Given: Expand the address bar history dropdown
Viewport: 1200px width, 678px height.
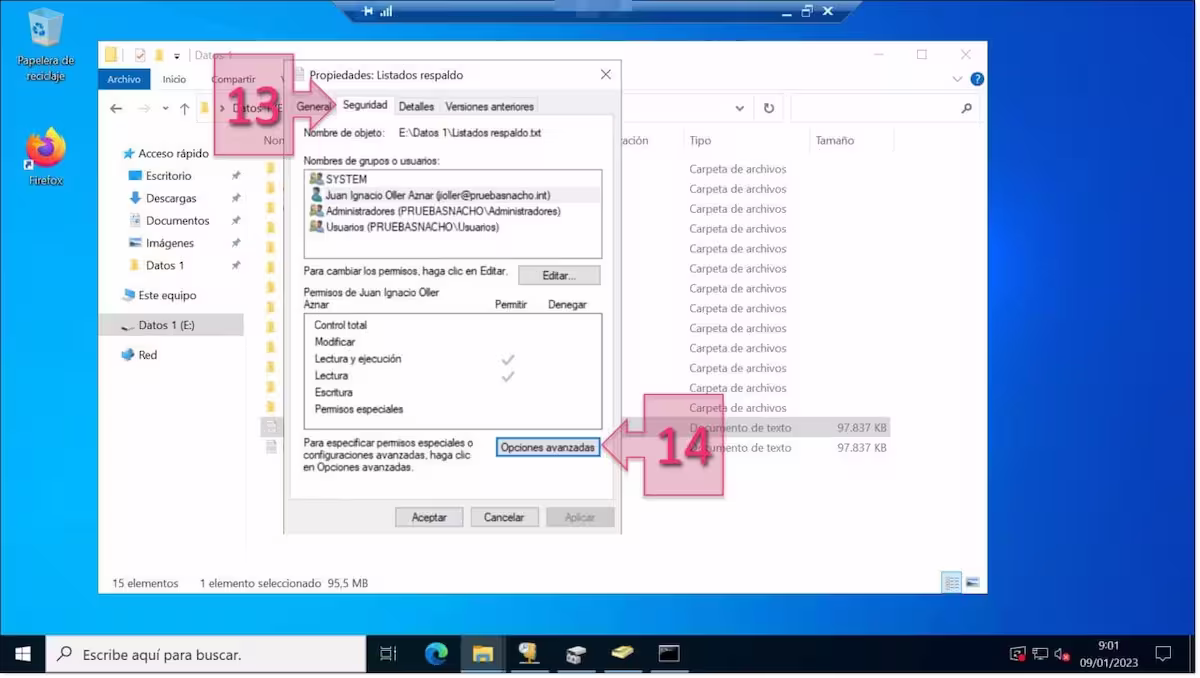Looking at the screenshot, I should (740, 108).
